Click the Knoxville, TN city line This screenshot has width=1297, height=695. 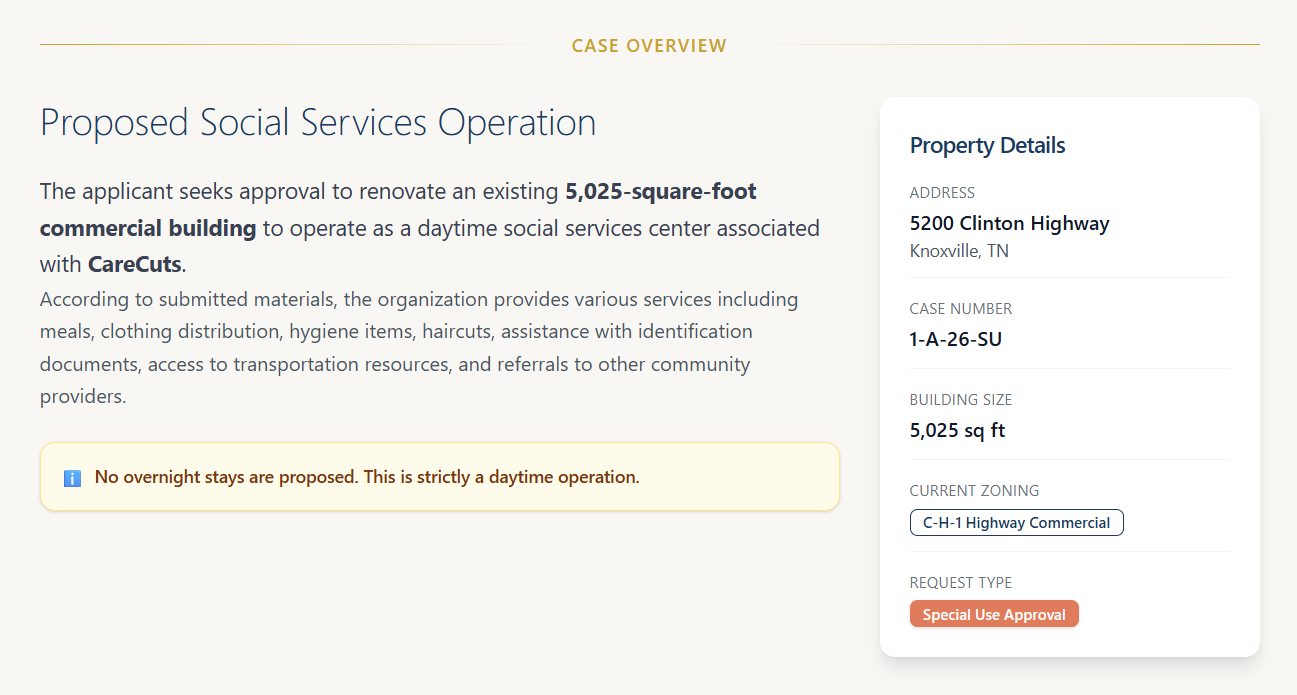(959, 251)
